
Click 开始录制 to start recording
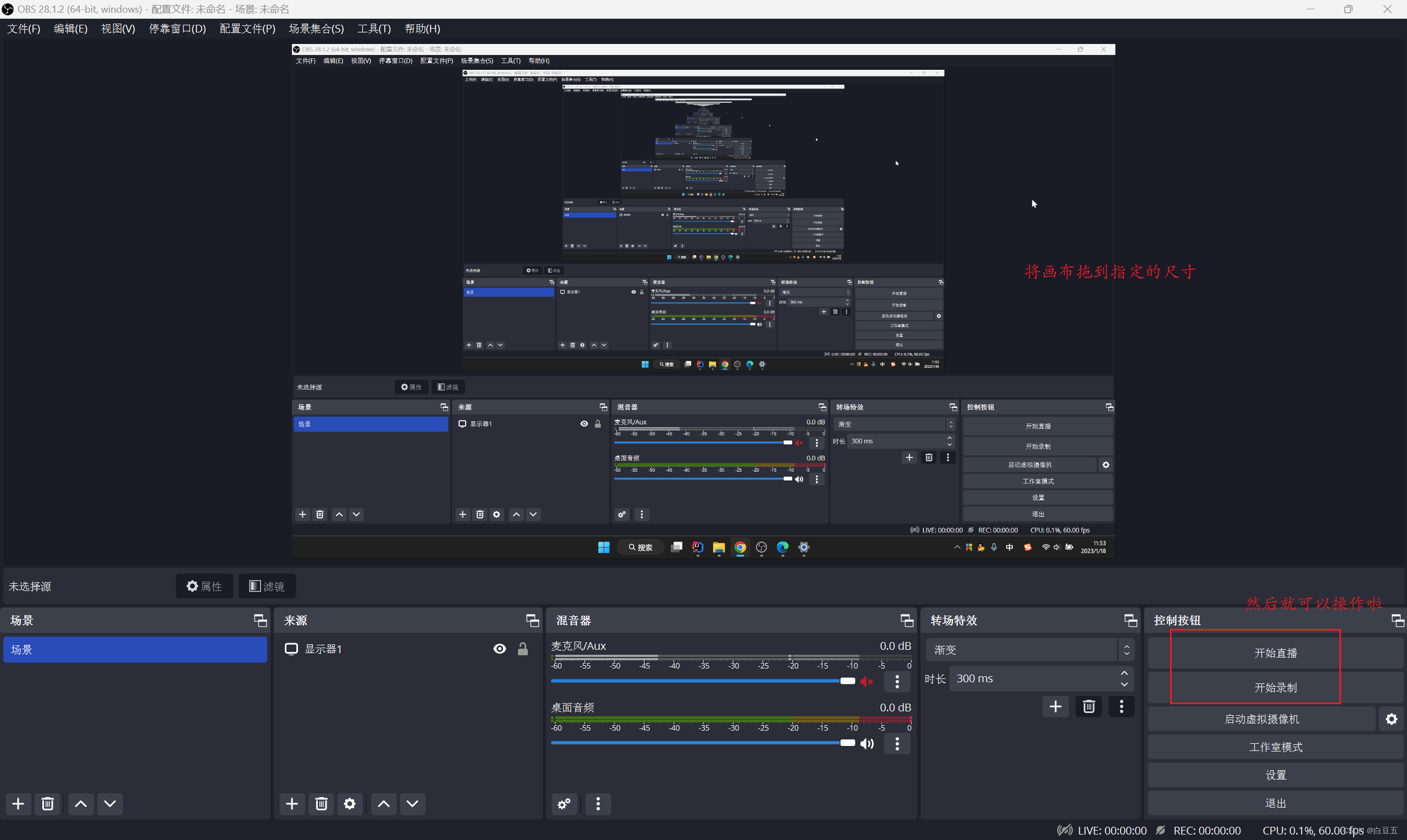tap(1276, 687)
